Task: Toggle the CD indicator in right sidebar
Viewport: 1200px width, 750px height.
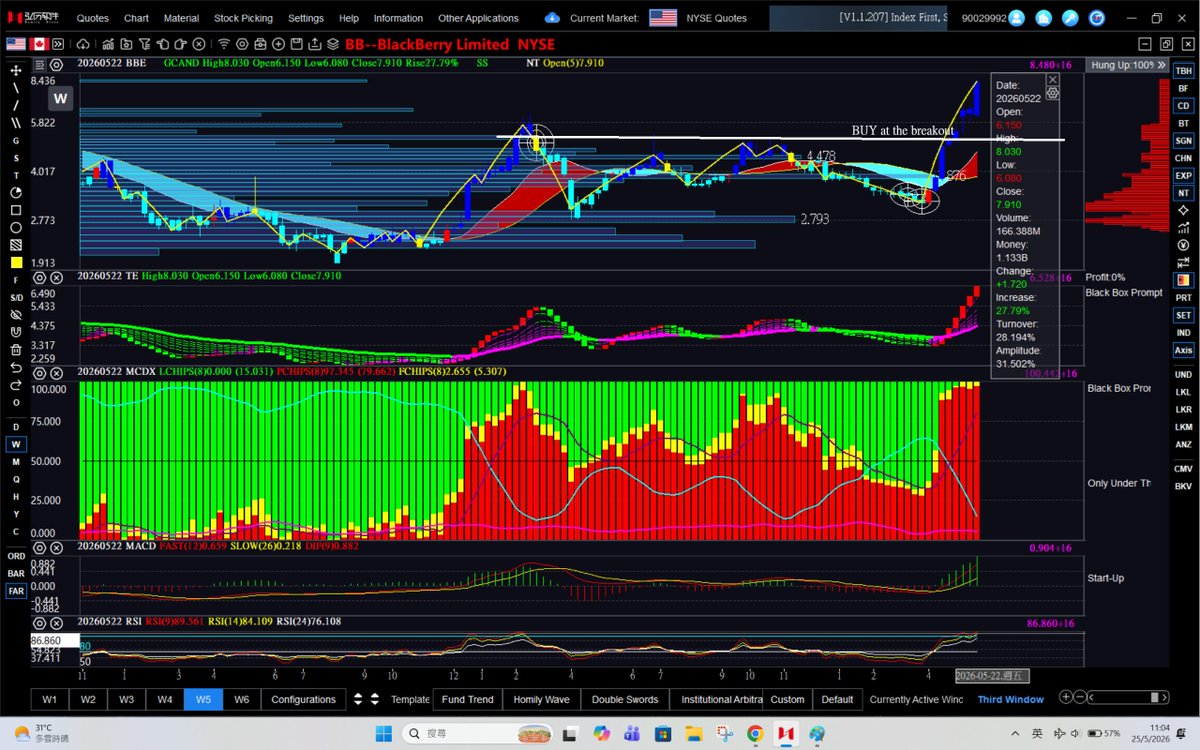Action: (1183, 105)
